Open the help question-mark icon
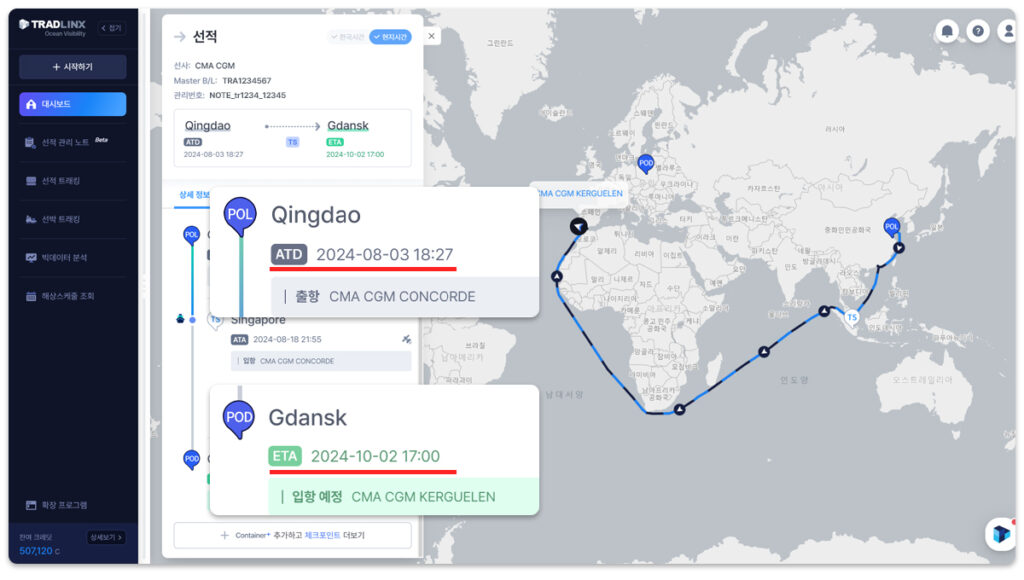Image resolution: width=1024 pixels, height=580 pixels. 978,31
